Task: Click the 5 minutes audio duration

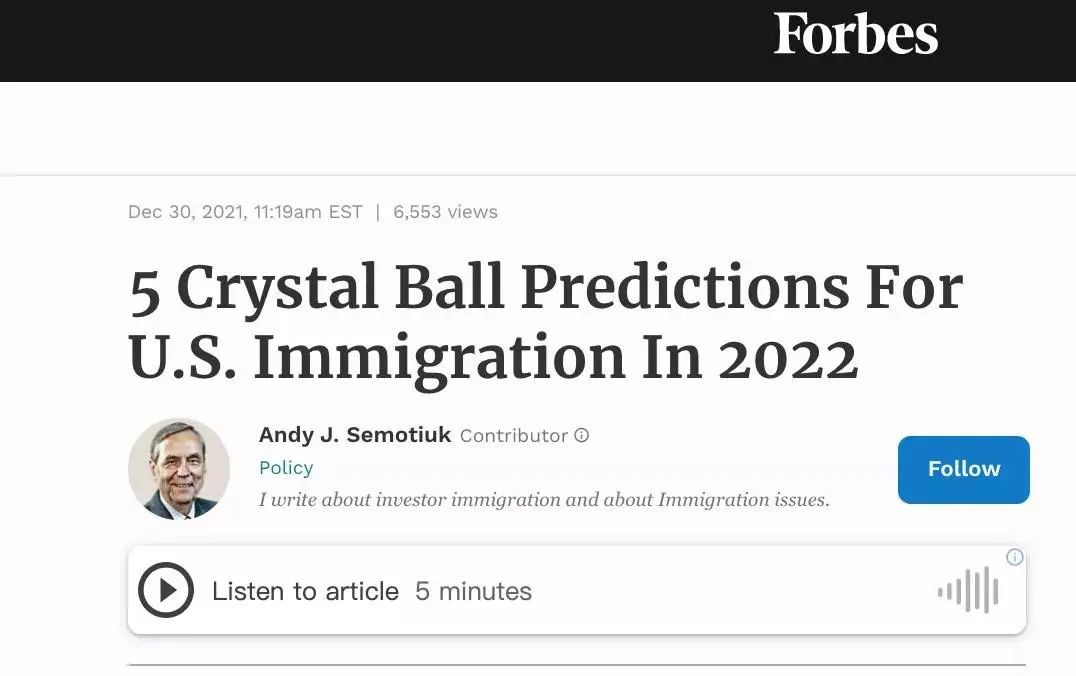Action: (x=473, y=591)
